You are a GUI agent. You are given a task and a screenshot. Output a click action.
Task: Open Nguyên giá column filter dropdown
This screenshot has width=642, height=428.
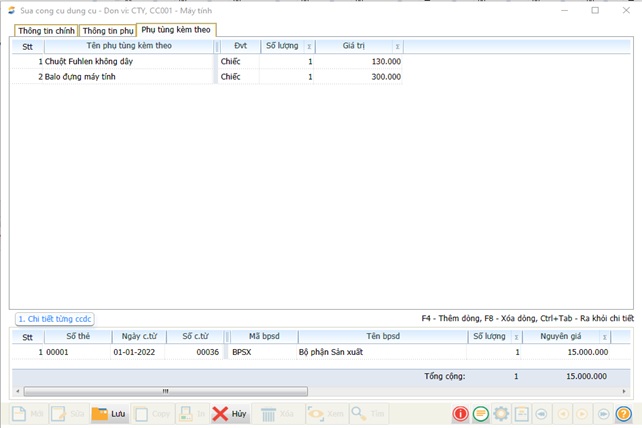[x=605, y=337]
